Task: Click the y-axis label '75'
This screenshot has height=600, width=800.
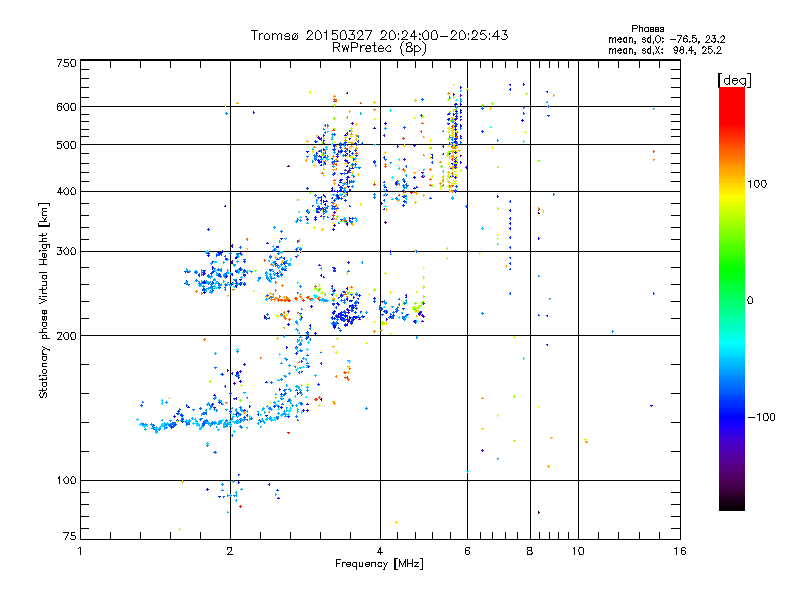Action: coord(70,536)
